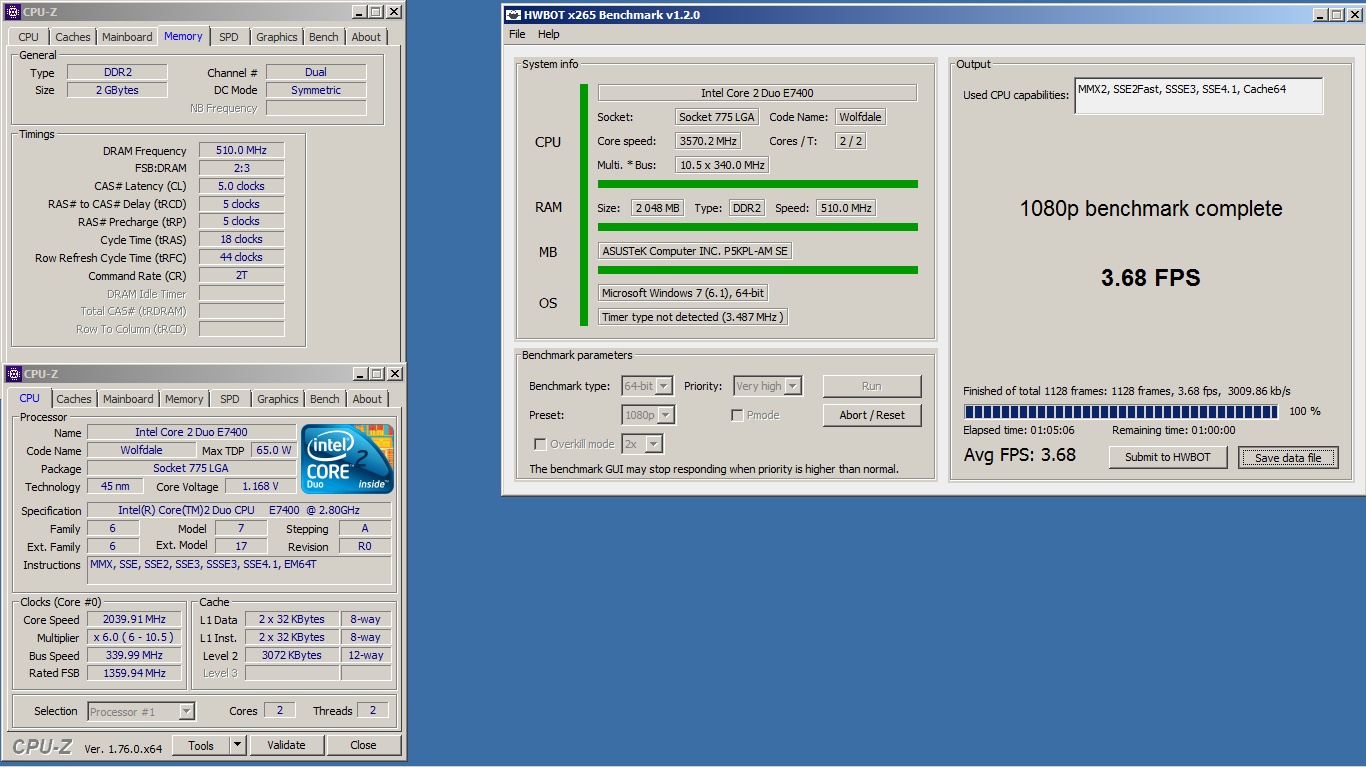Click the DRAM Frequency 510.0 MHz field

click(x=241, y=151)
